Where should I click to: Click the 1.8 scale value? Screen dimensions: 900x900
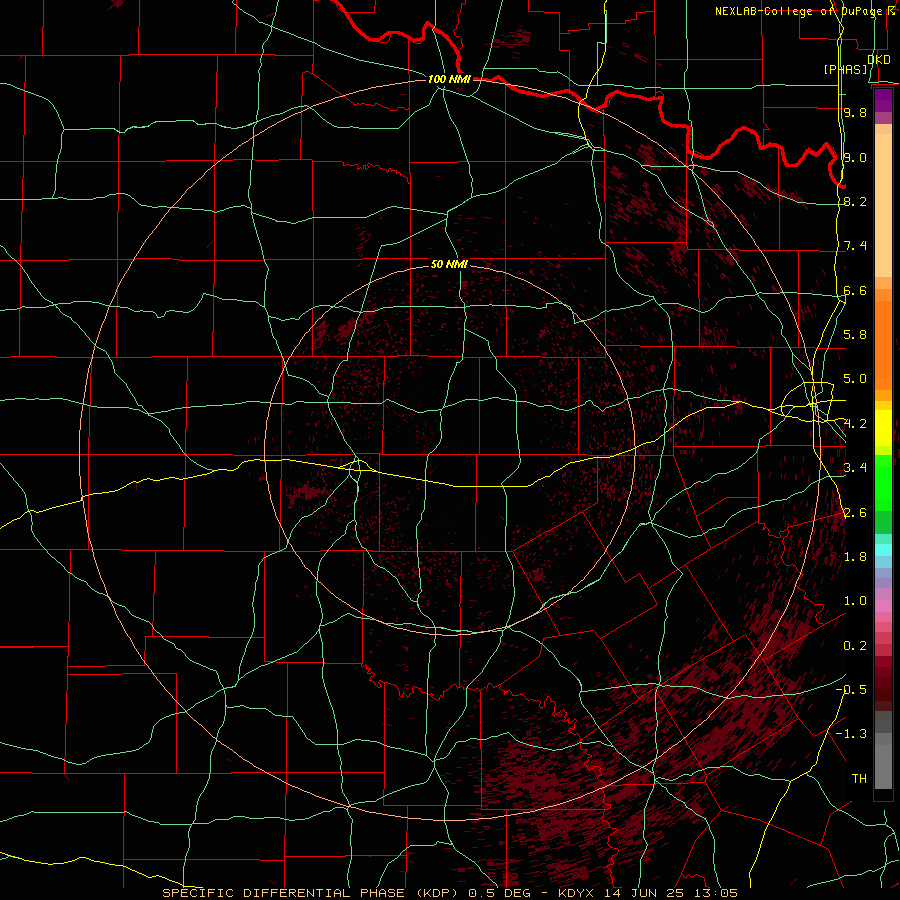[x=855, y=557]
